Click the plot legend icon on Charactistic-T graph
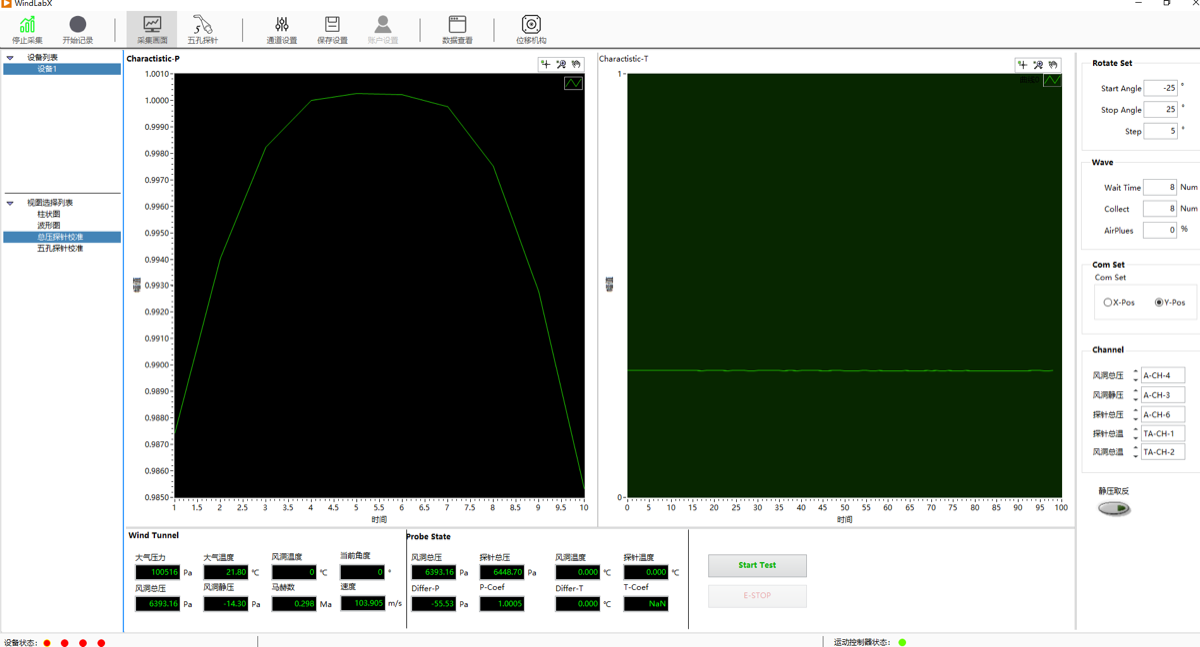Image resolution: width=1200 pixels, height=647 pixels. point(1052,80)
